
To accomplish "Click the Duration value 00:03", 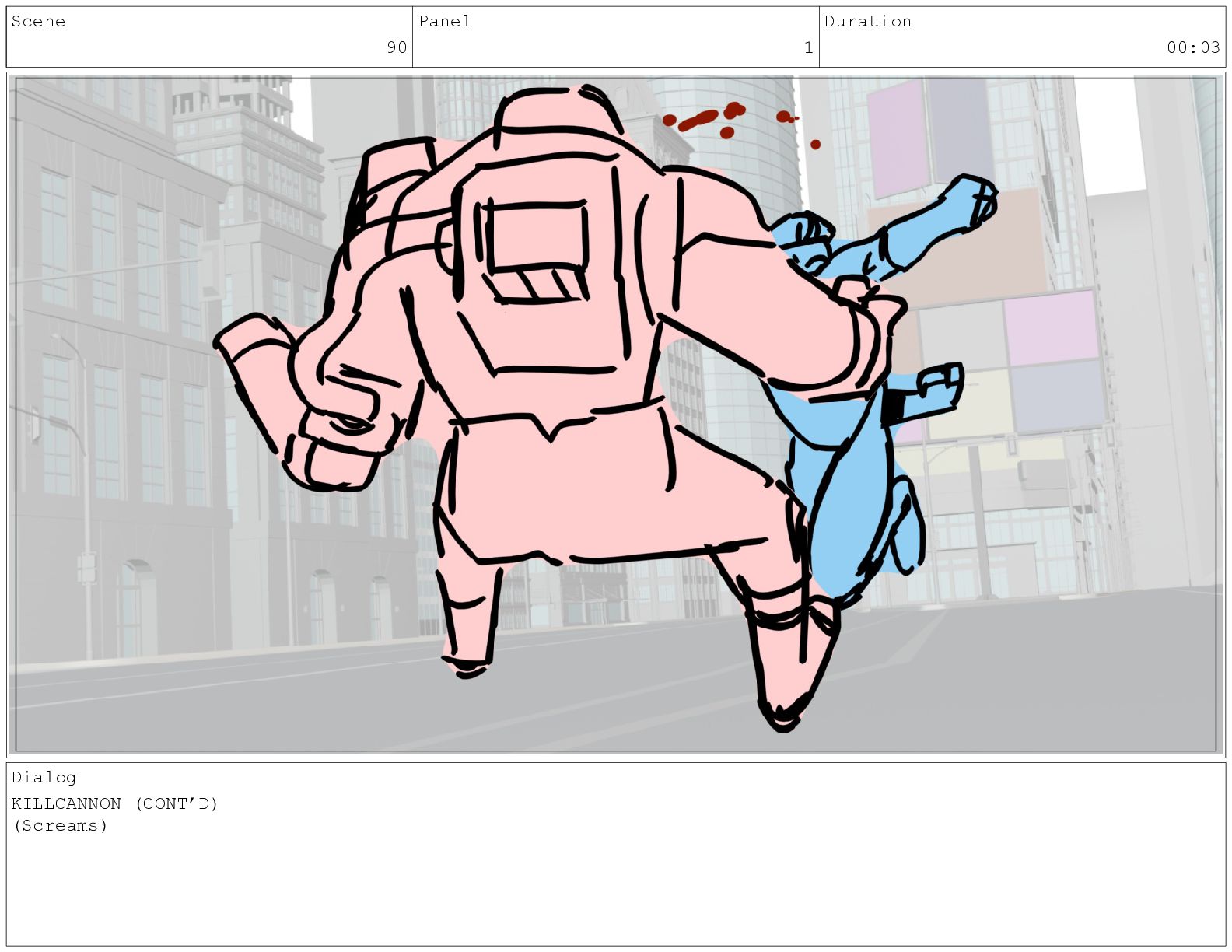I will (x=1192, y=47).
